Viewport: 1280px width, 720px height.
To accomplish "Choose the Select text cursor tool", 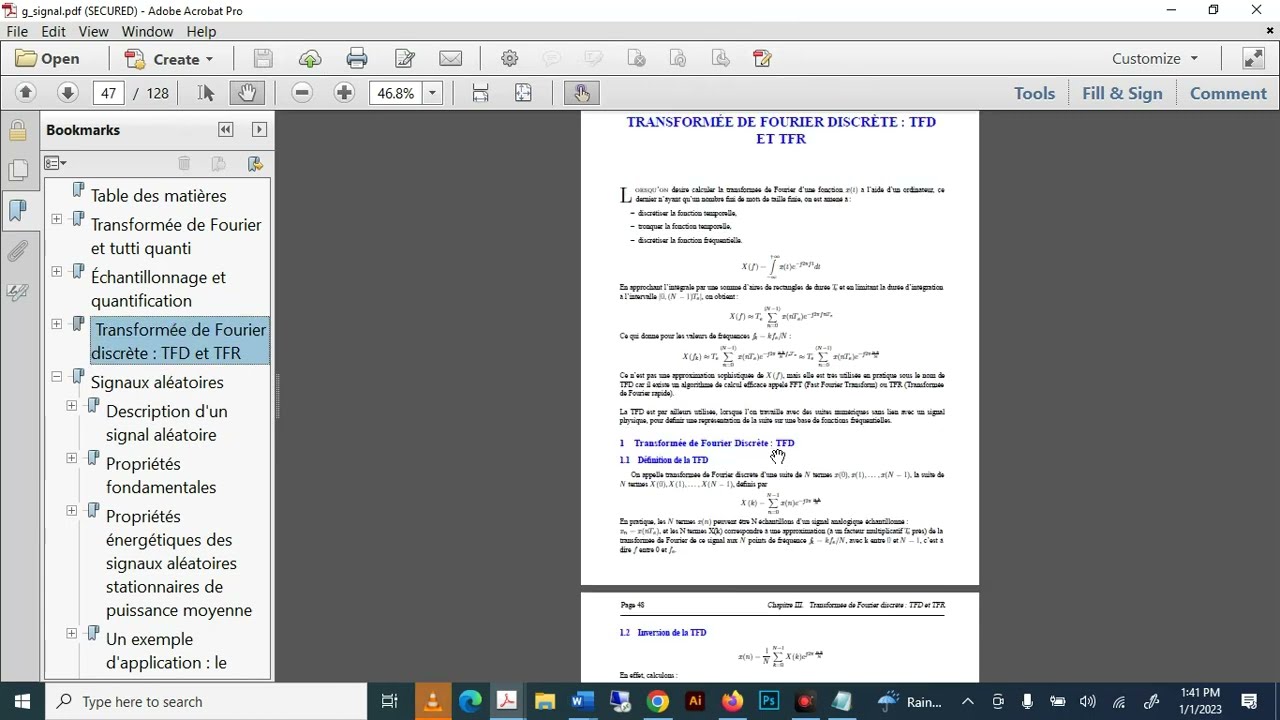I will pyautogui.click(x=206, y=93).
